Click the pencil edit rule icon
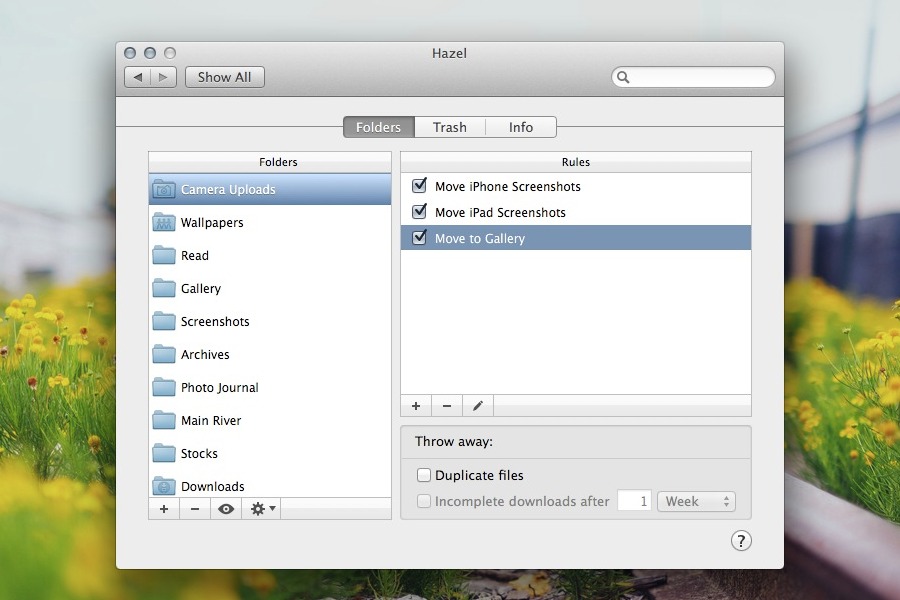Viewport: 900px width, 600px height. [478, 406]
